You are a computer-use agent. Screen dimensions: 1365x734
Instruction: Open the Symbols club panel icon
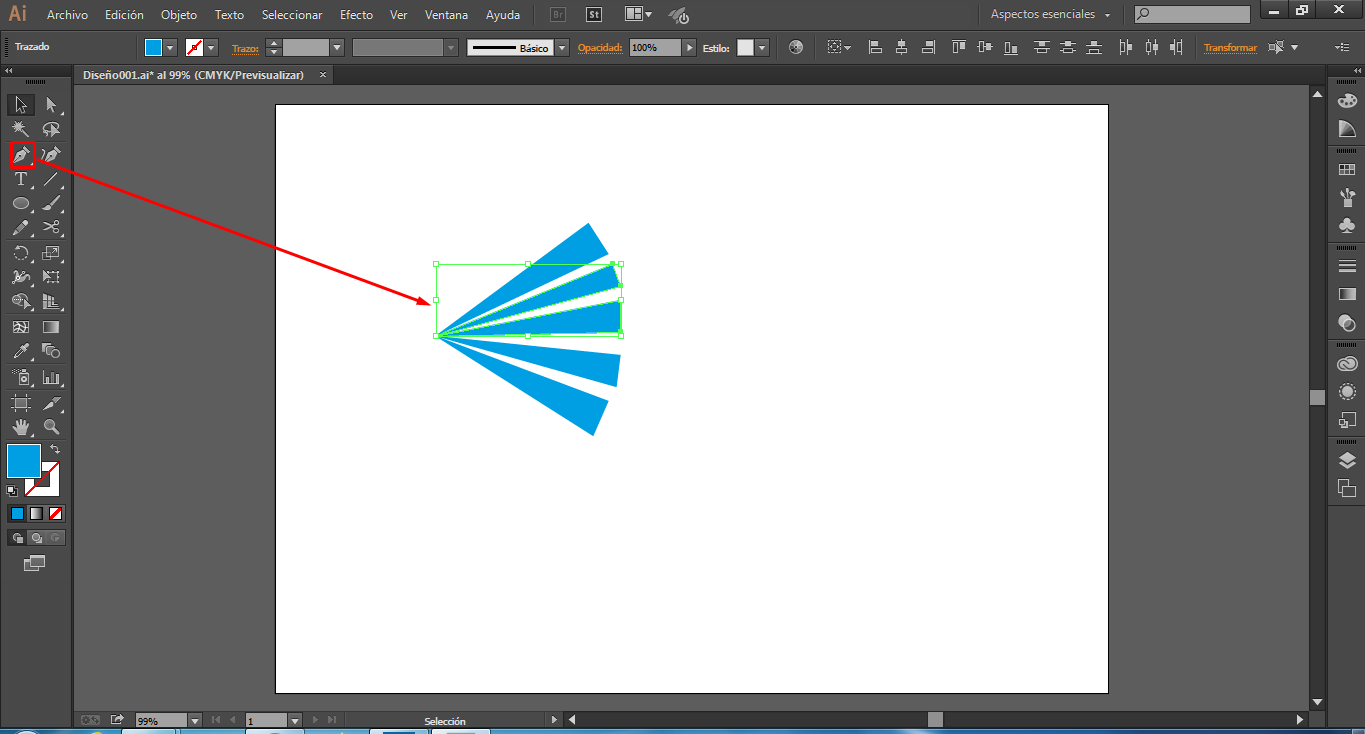pos(1347,226)
